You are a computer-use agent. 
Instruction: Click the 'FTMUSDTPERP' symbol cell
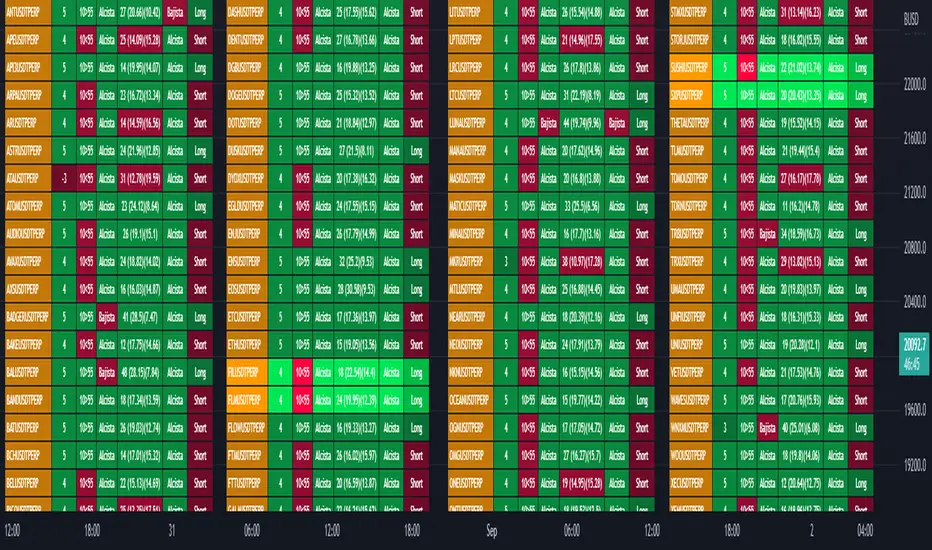[247, 455]
